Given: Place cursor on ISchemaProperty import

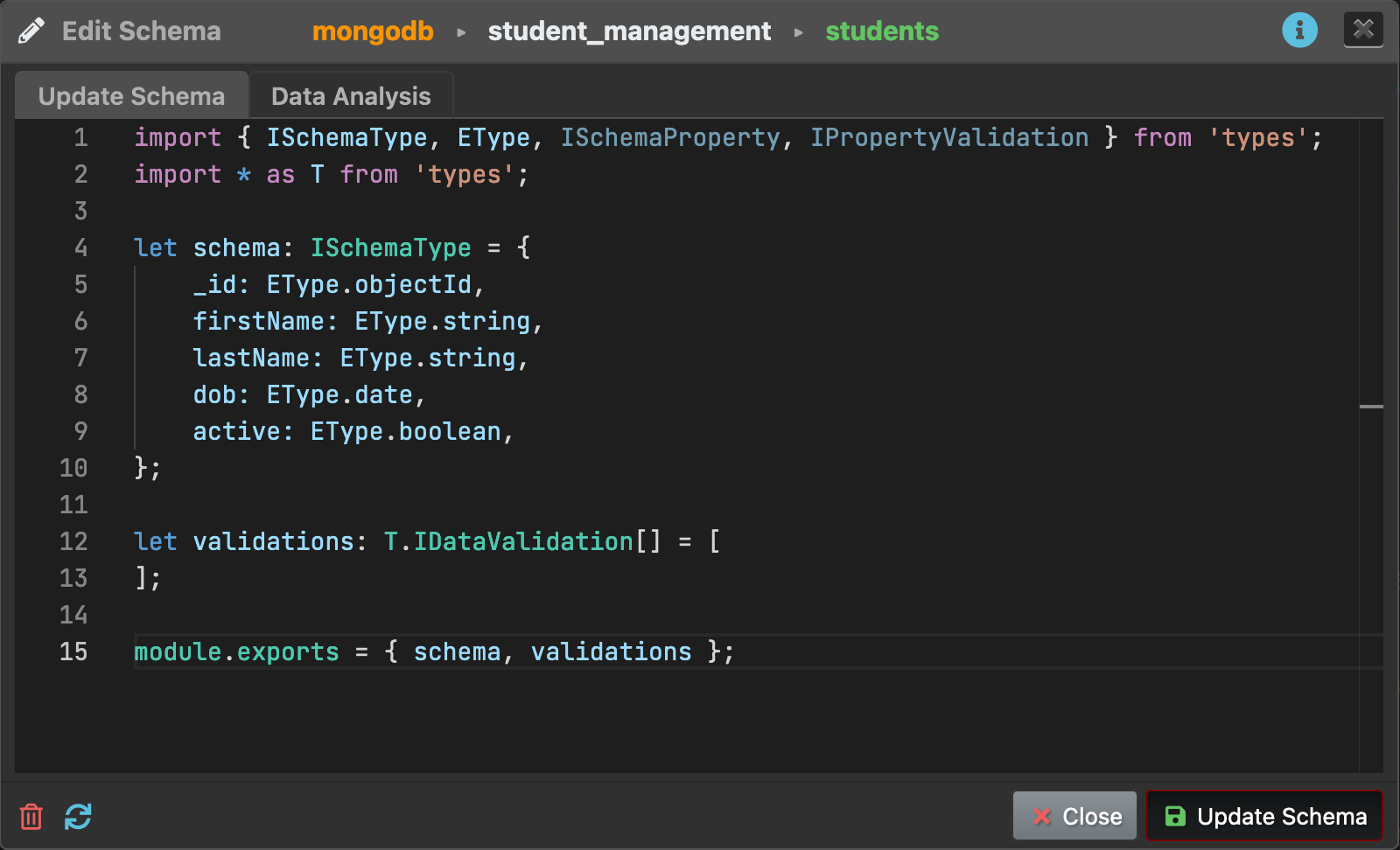Looking at the screenshot, I should coord(670,137).
